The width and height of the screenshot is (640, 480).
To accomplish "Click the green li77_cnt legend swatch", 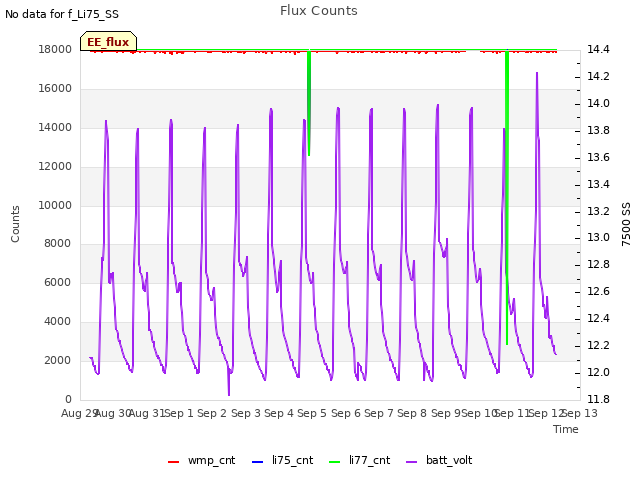I will click(x=335, y=462).
